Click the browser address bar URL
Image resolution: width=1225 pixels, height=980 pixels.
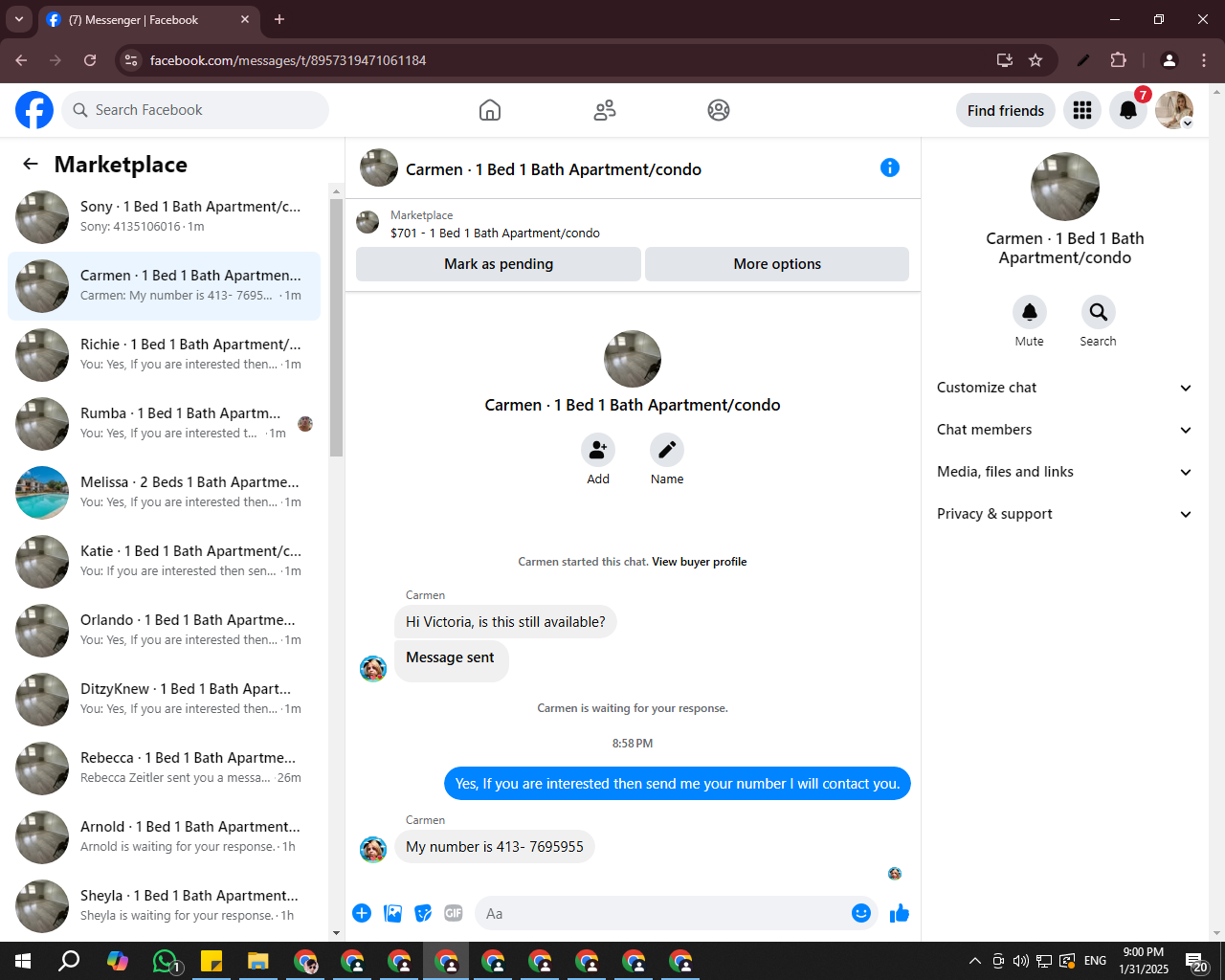(288, 60)
